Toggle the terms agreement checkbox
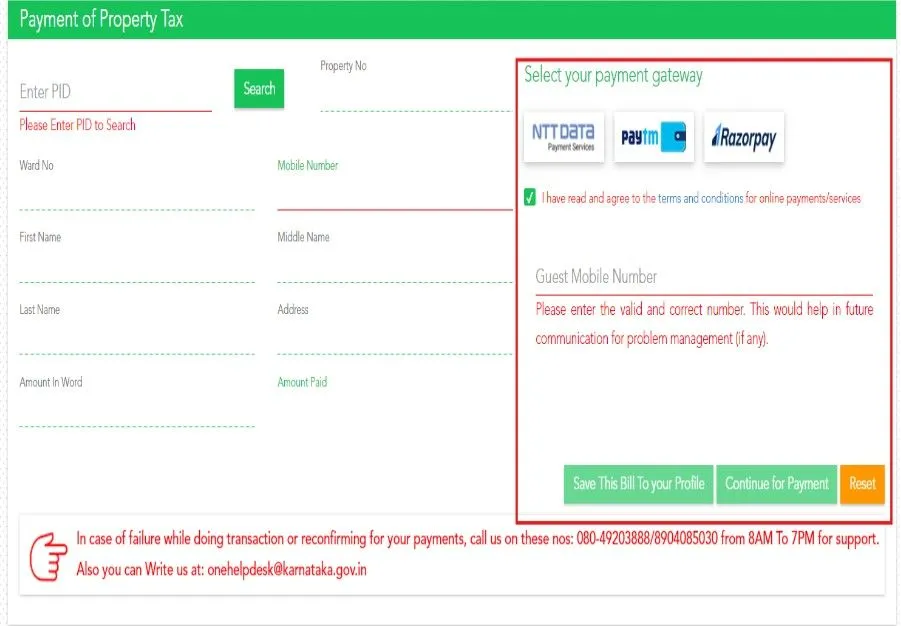 (x=530, y=198)
